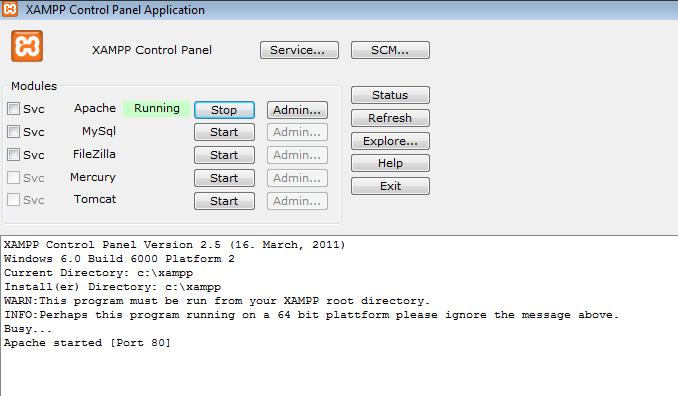
Task: Stop the Apache module
Action: [x=224, y=110]
